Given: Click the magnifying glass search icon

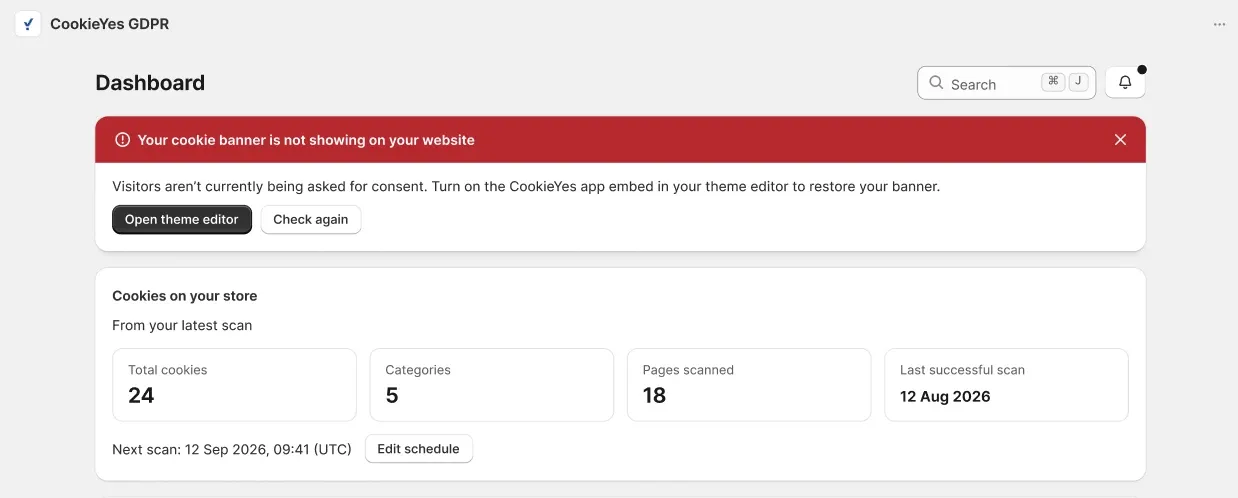Looking at the screenshot, I should (x=936, y=83).
